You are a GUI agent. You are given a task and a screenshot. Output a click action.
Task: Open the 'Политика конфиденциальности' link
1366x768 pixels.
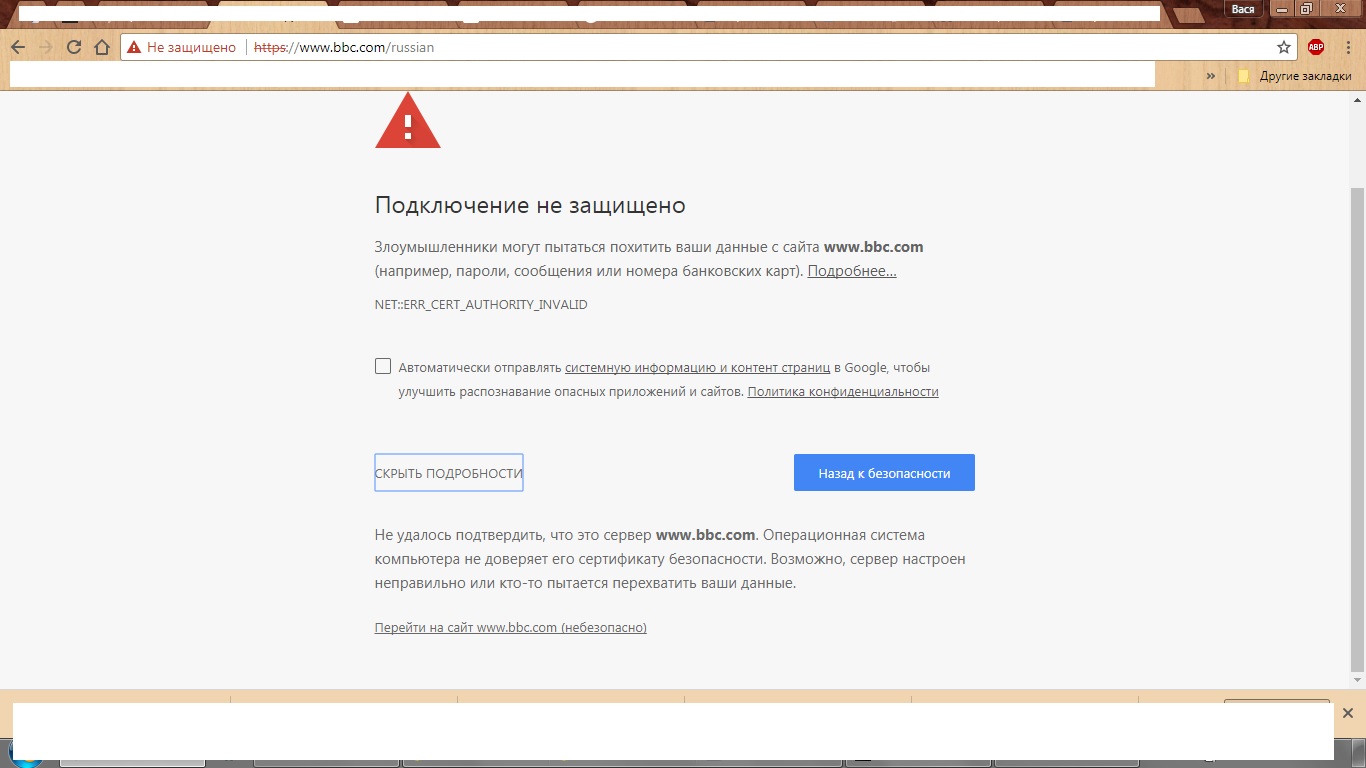[843, 392]
